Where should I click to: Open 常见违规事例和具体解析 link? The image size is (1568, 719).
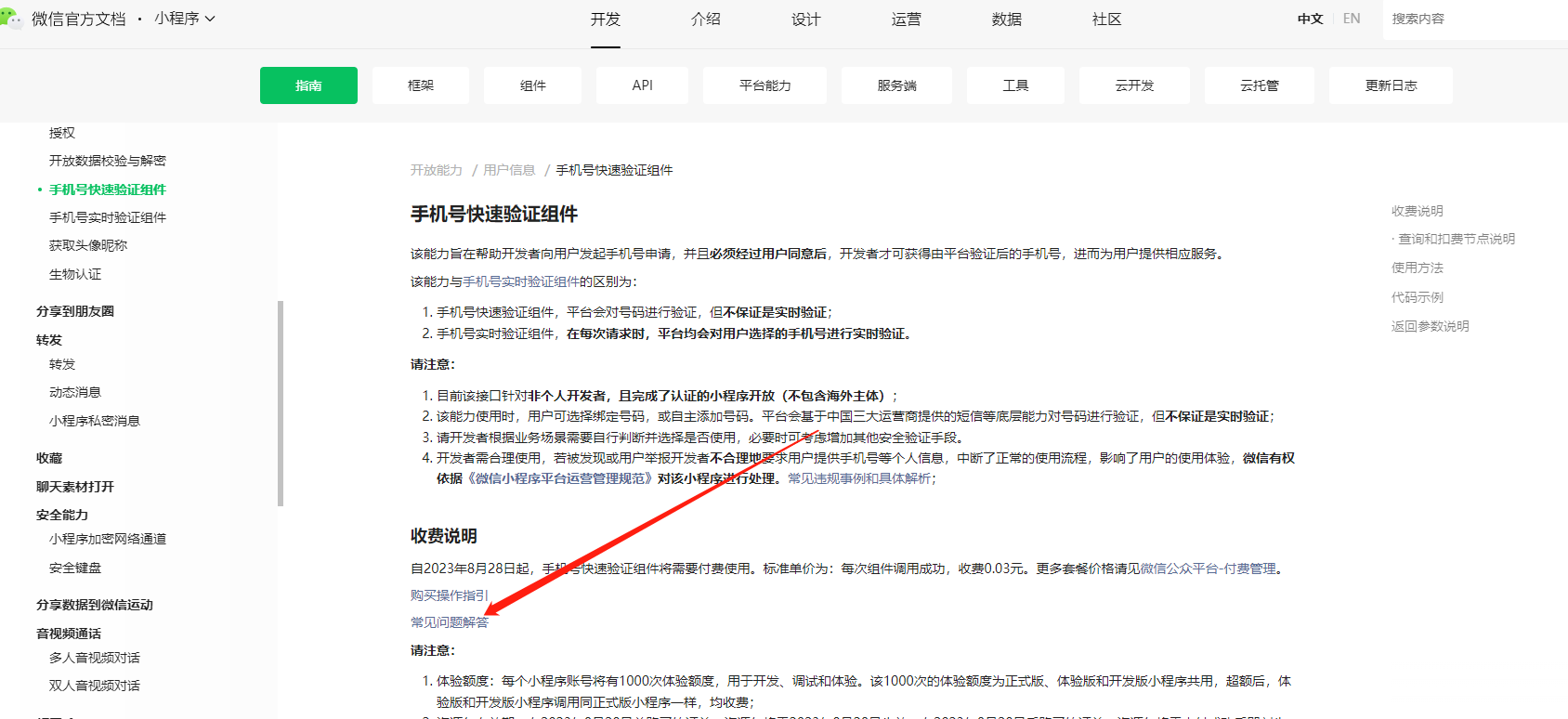coord(859,478)
